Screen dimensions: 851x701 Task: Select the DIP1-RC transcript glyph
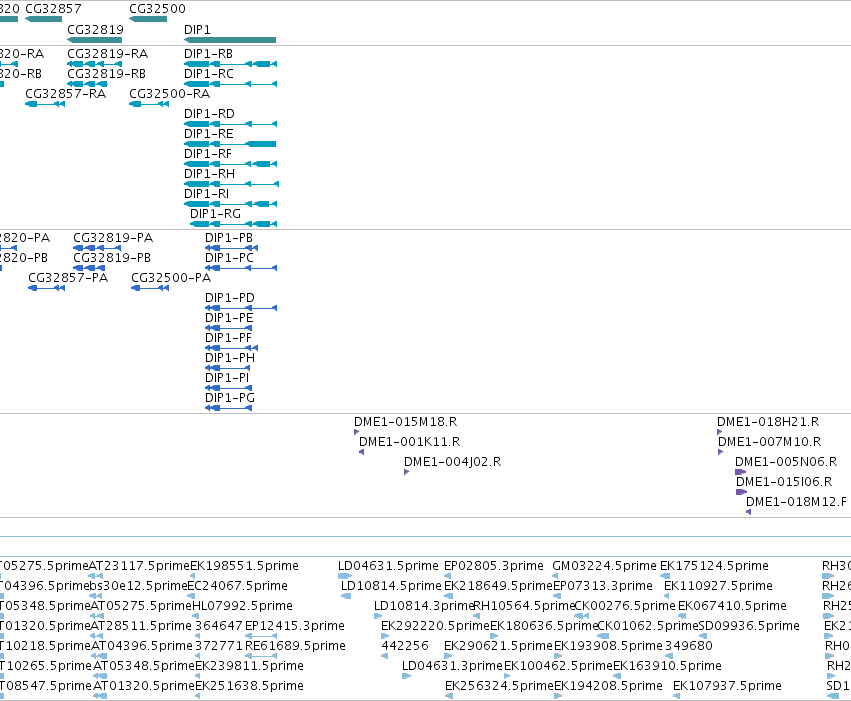[231, 84]
